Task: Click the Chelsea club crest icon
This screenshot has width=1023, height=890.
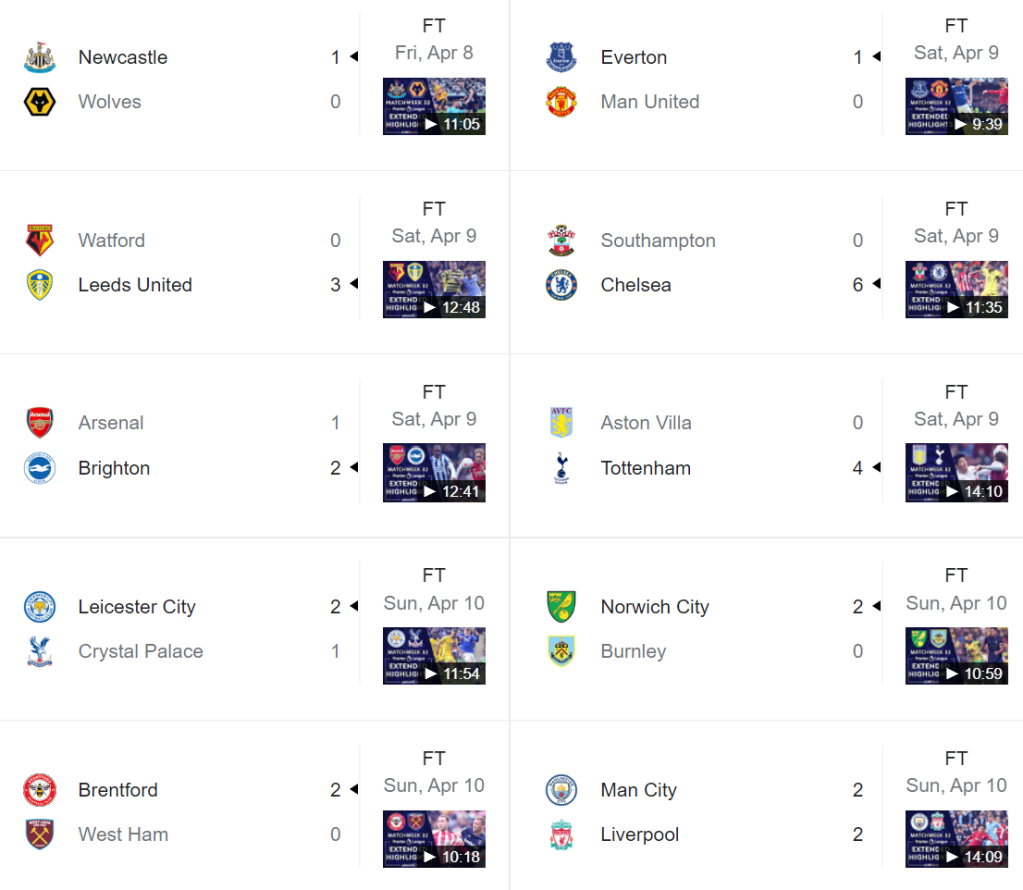Action: pyautogui.click(x=562, y=285)
